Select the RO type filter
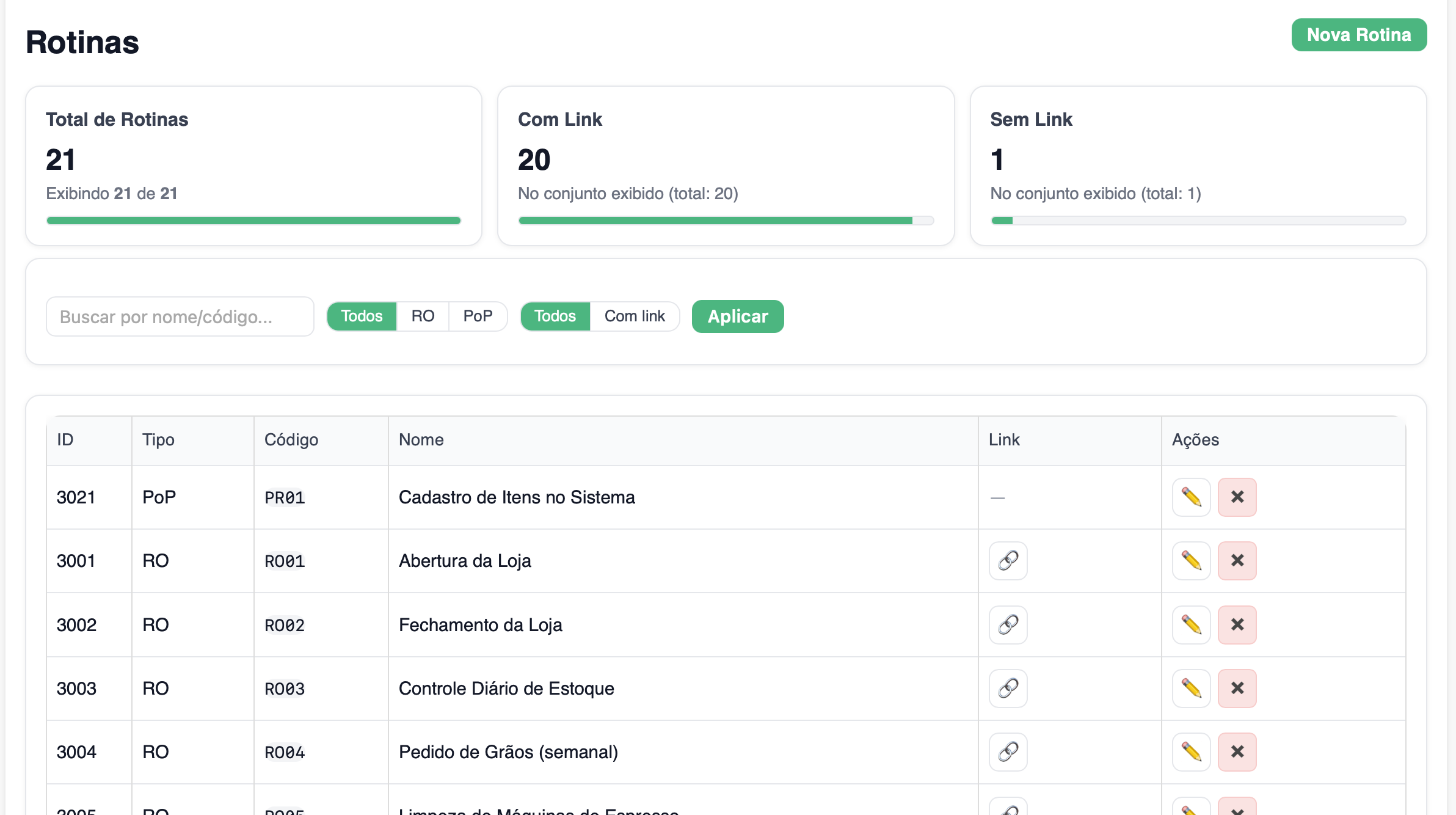This screenshot has width=1456, height=815. pyautogui.click(x=423, y=316)
